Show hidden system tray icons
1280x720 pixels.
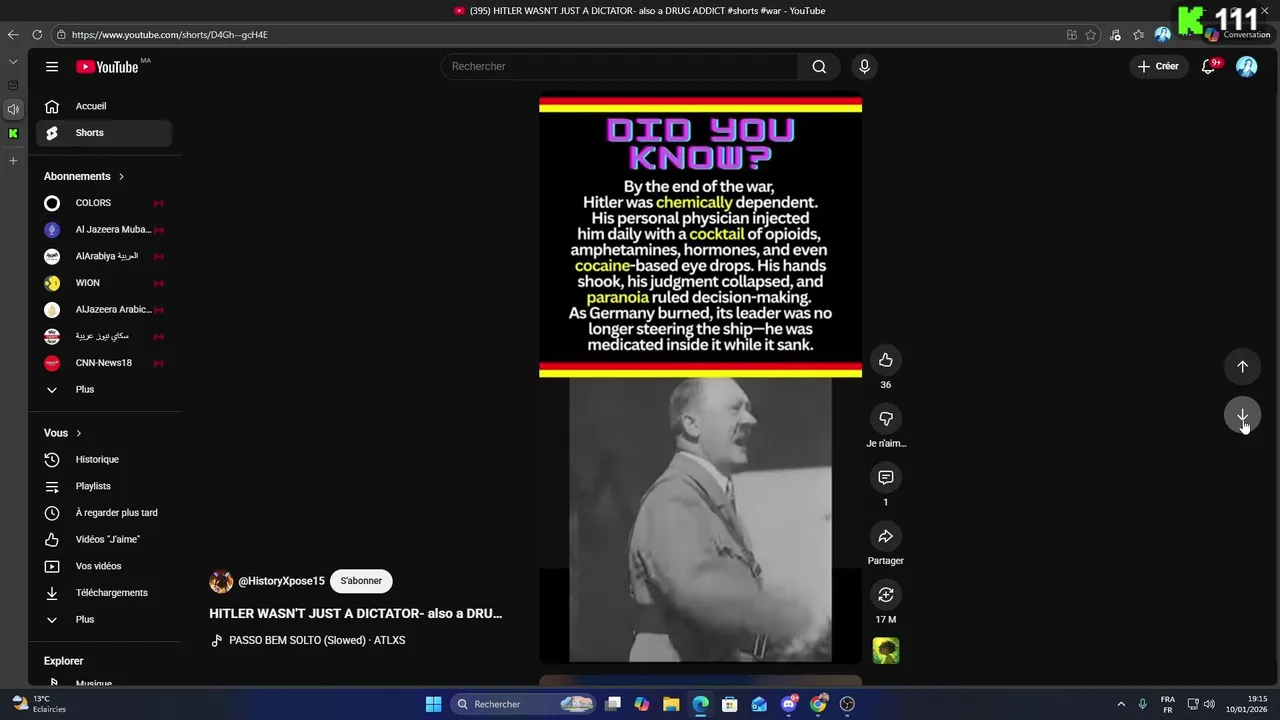[1121, 704]
